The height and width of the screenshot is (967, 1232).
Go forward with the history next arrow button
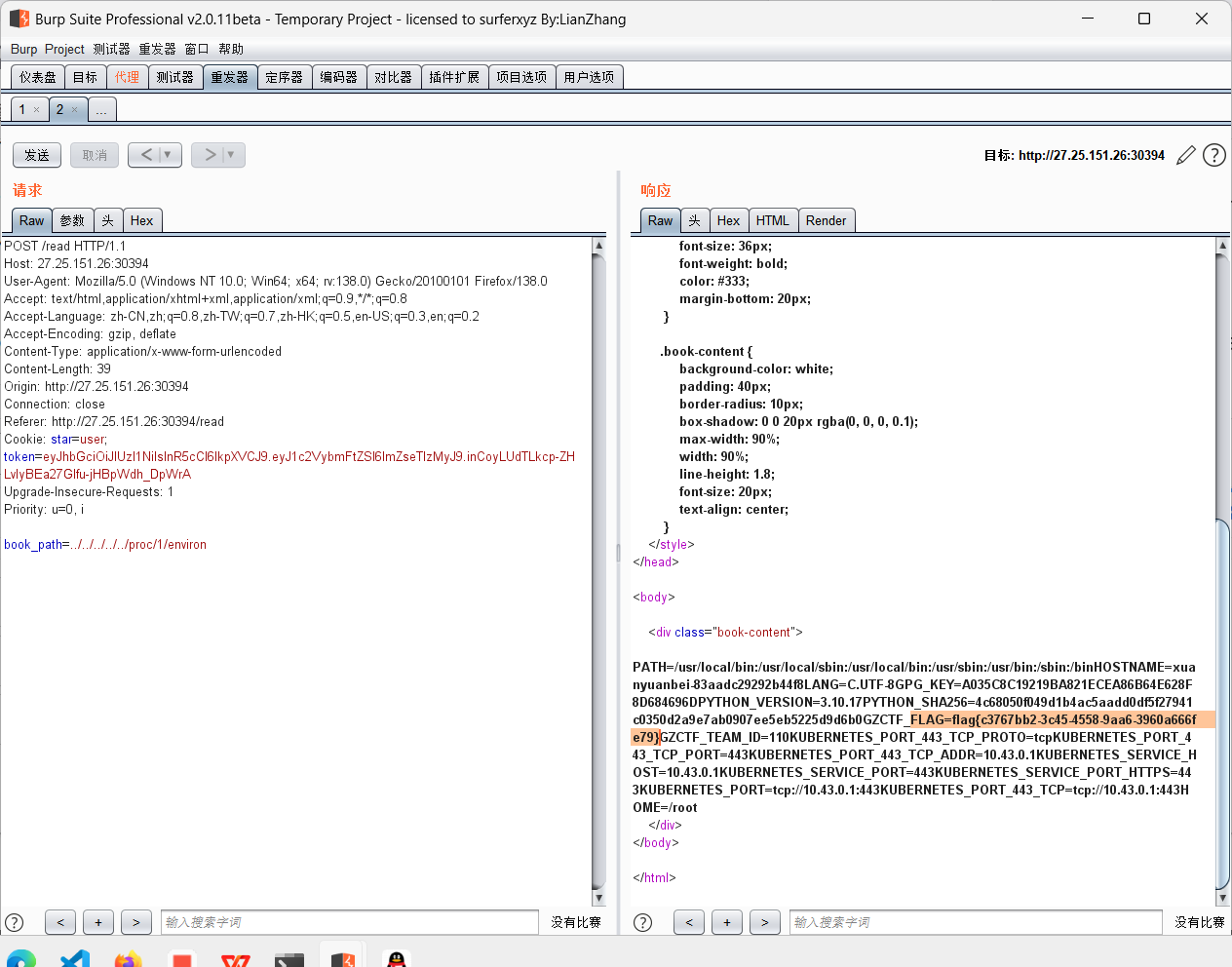pyautogui.click(x=210, y=155)
